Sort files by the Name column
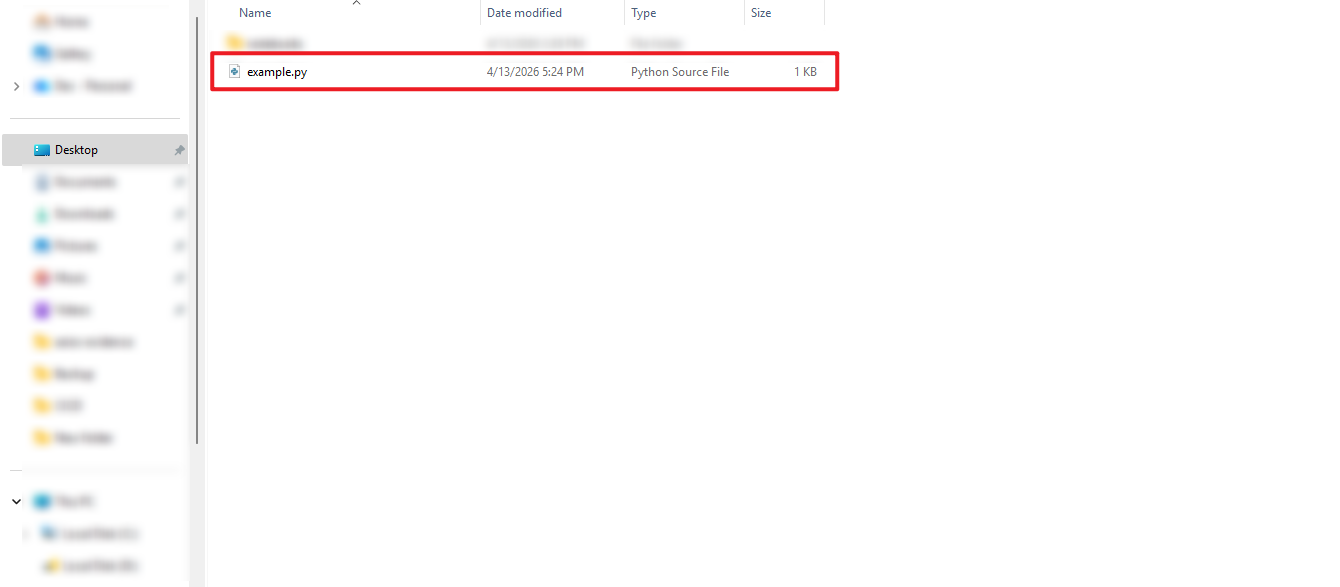This screenshot has width=1340, height=587. 255,13
